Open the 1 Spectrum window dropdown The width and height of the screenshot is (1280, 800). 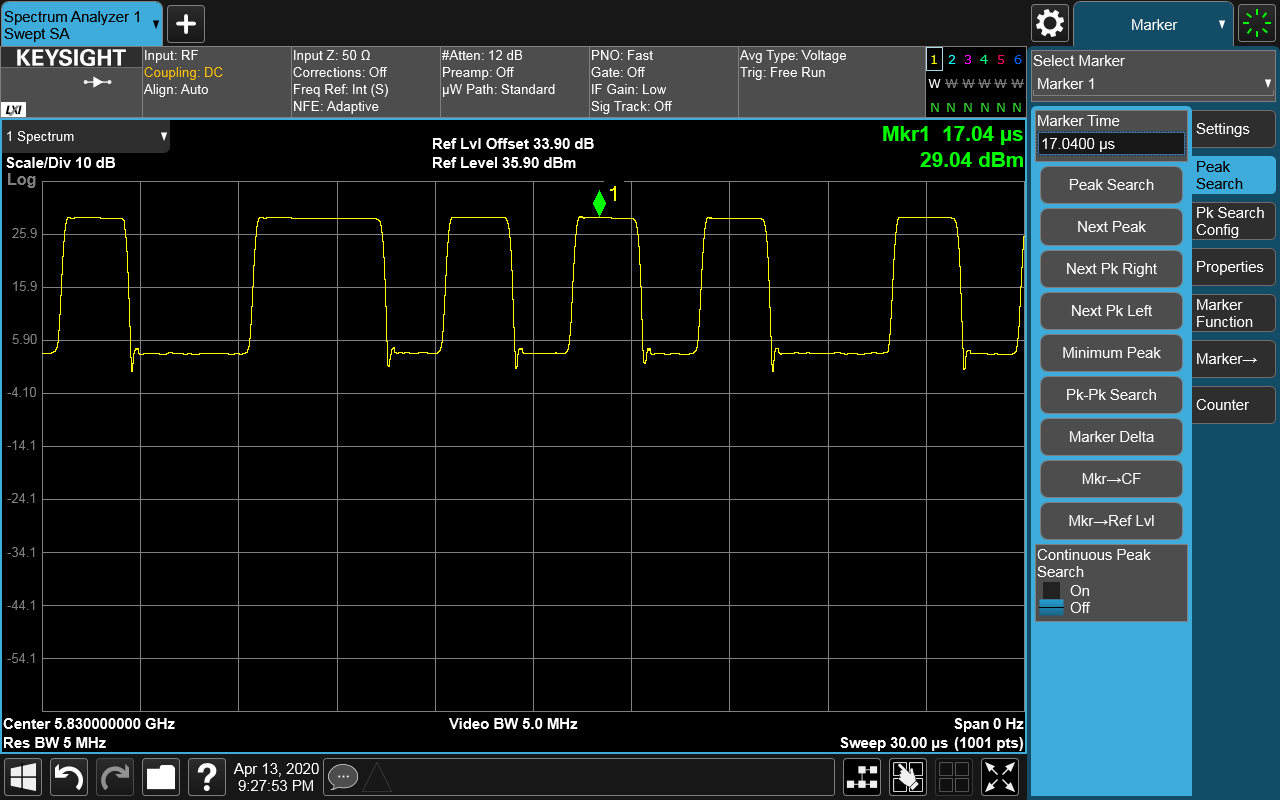(x=86, y=136)
